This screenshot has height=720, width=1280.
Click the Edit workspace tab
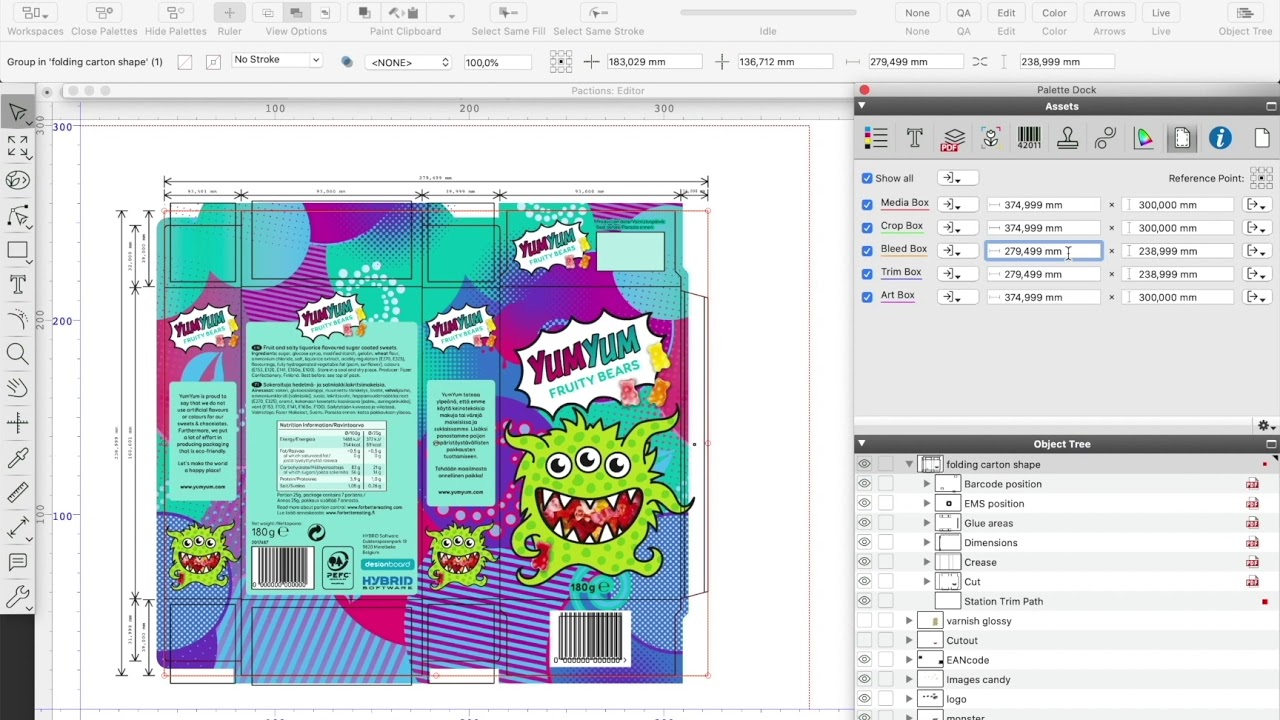click(x=1006, y=13)
